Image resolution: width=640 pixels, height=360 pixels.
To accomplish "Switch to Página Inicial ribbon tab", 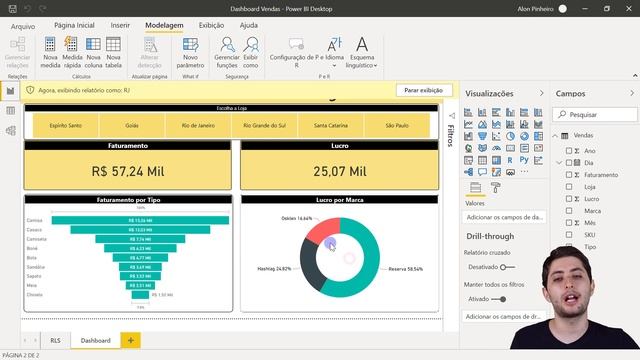I will pyautogui.click(x=74, y=25).
